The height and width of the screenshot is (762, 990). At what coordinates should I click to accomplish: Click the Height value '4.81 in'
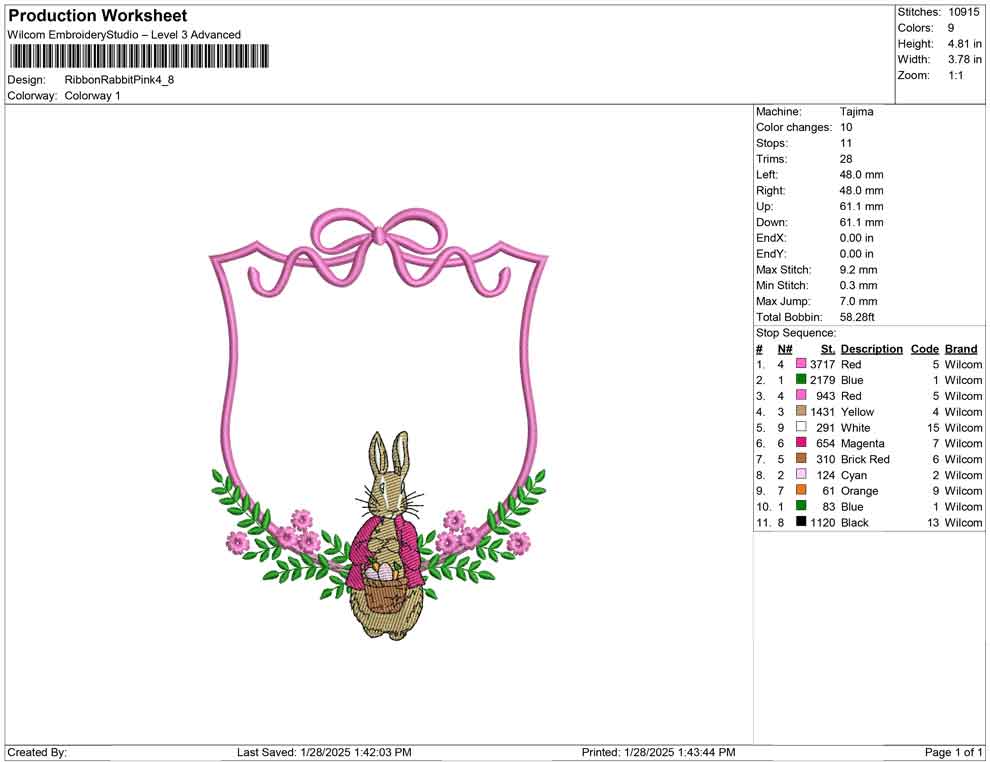point(965,44)
